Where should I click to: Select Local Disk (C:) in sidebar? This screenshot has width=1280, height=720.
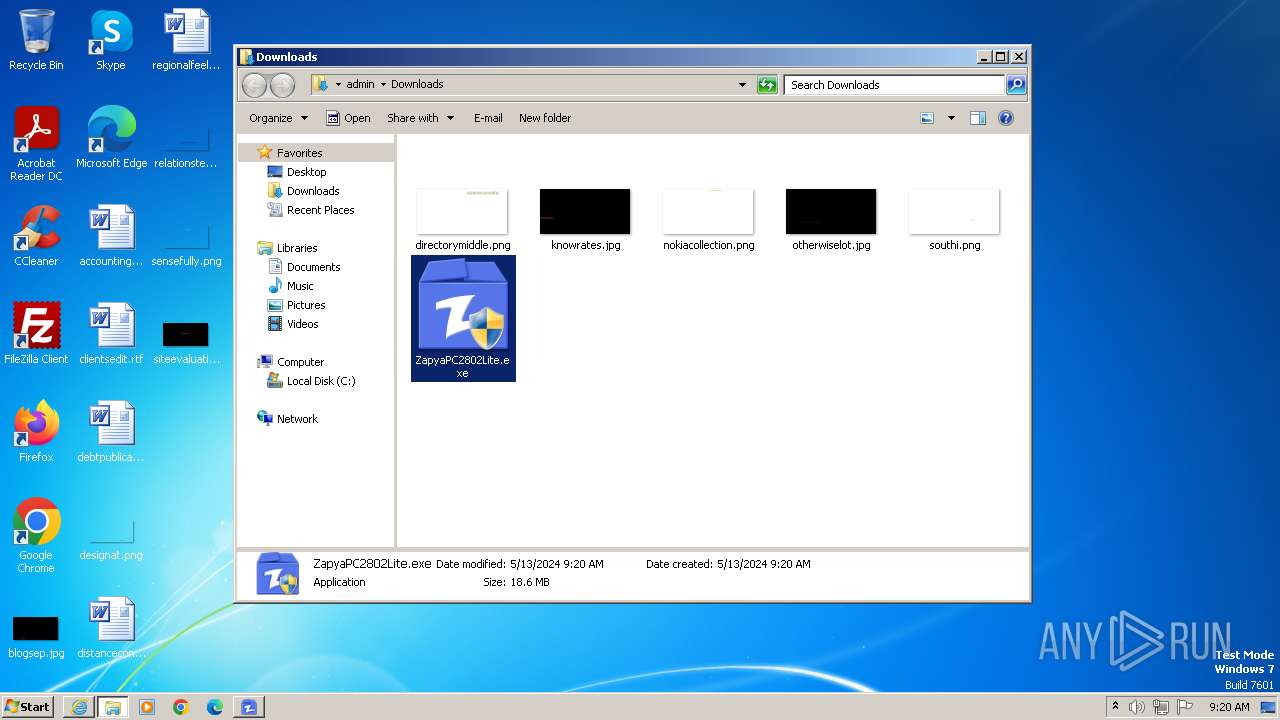(x=320, y=381)
